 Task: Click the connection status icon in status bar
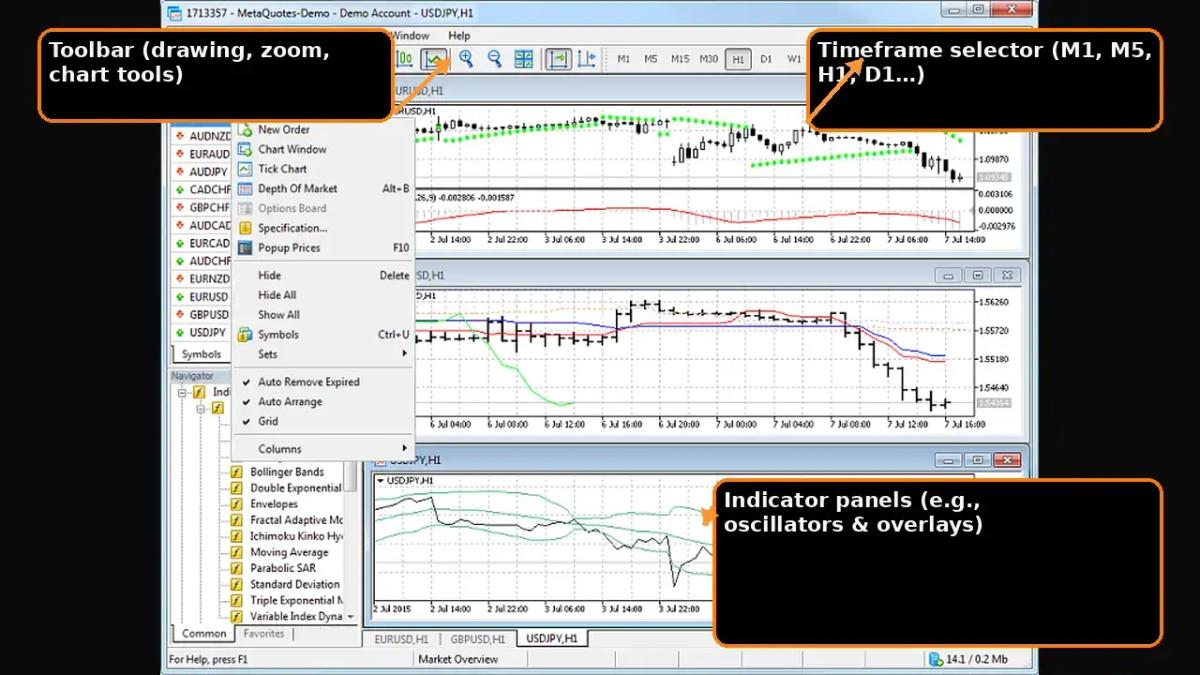point(935,659)
